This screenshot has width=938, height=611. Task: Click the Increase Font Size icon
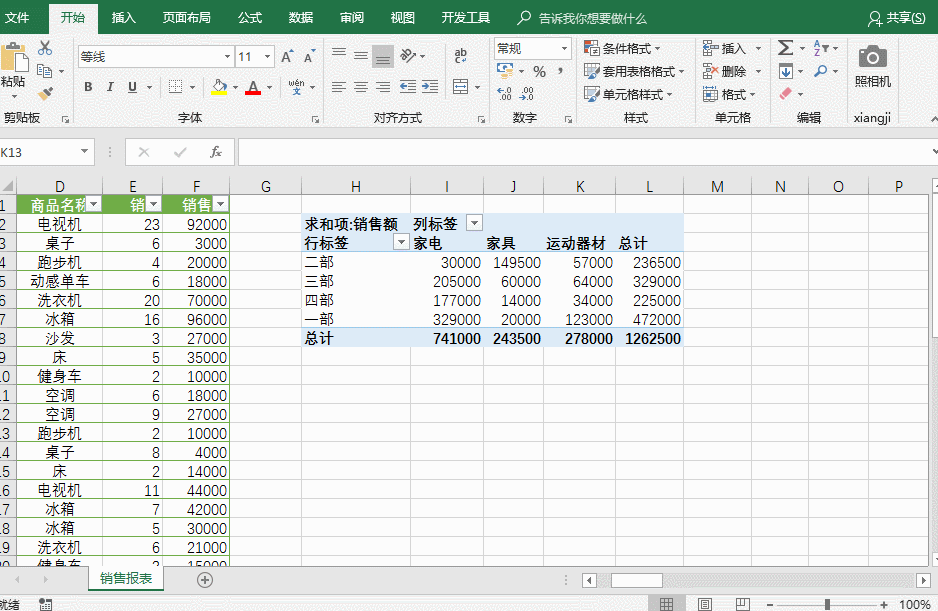point(287,57)
